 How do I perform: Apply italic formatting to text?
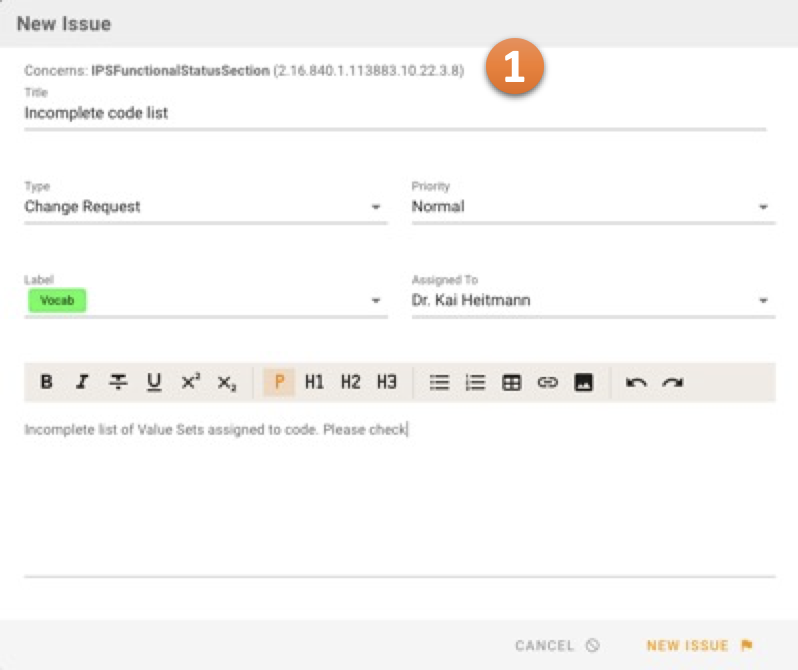[x=82, y=382]
